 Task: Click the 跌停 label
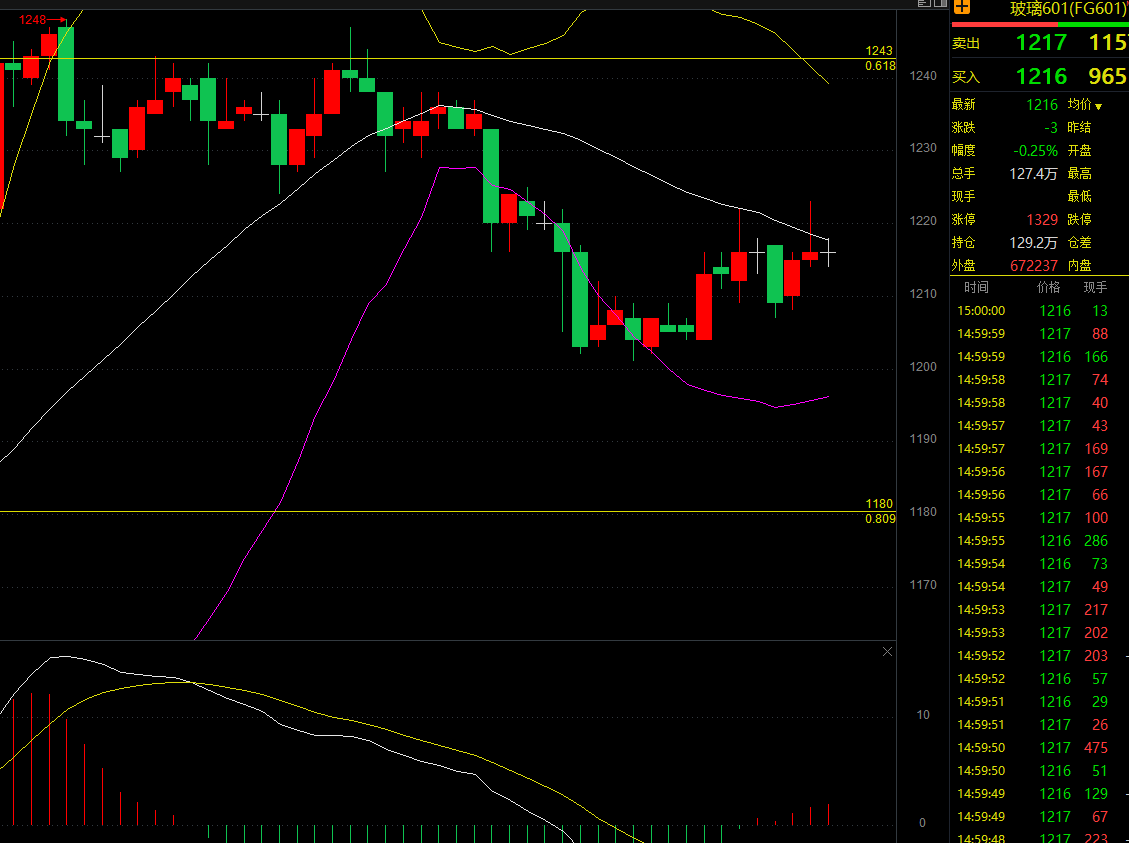(1079, 220)
